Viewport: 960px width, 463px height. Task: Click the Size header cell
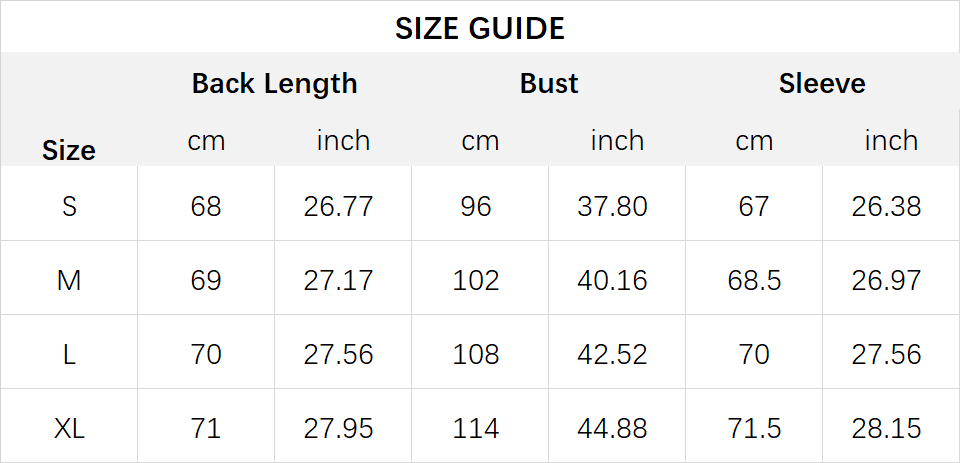click(x=69, y=151)
